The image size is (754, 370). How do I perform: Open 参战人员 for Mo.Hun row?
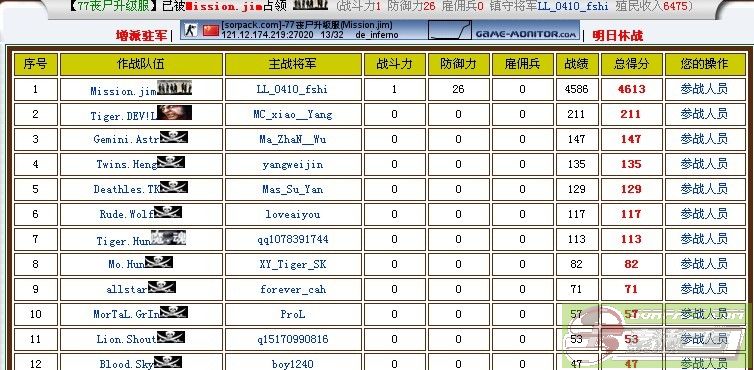pyautogui.click(x=704, y=264)
